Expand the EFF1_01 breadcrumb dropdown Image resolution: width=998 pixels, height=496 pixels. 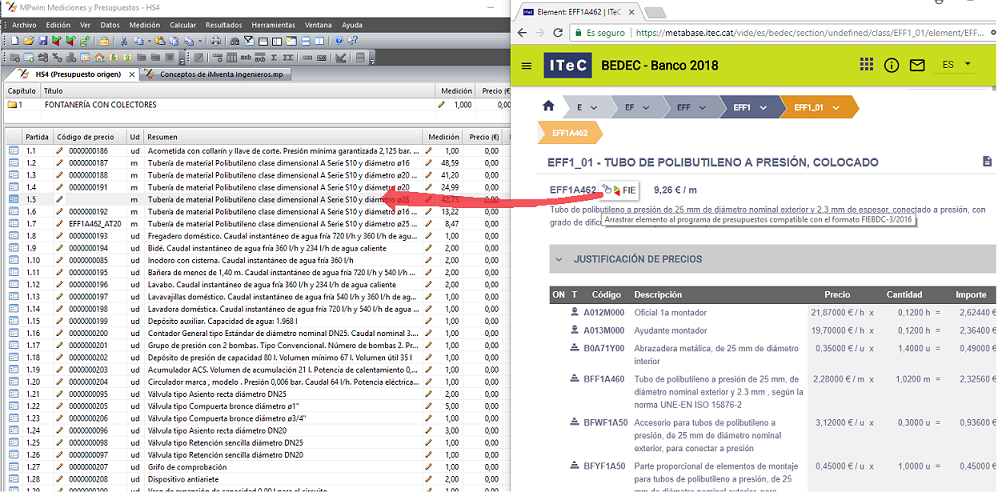[835, 108]
